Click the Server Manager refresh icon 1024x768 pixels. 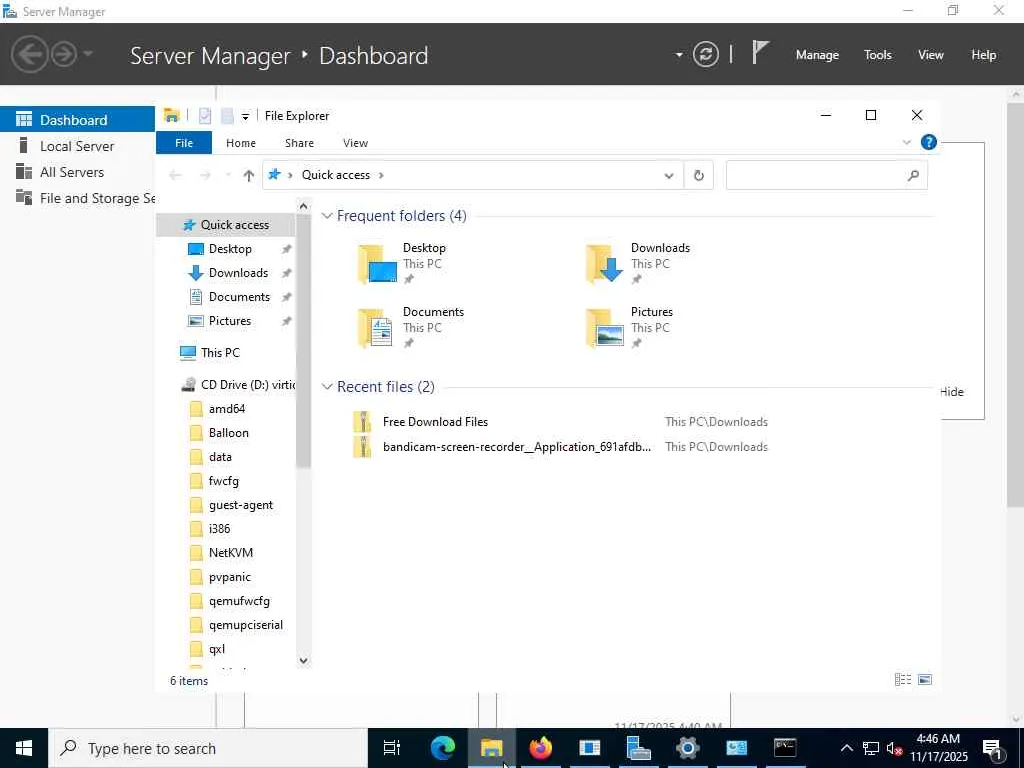click(x=705, y=54)
